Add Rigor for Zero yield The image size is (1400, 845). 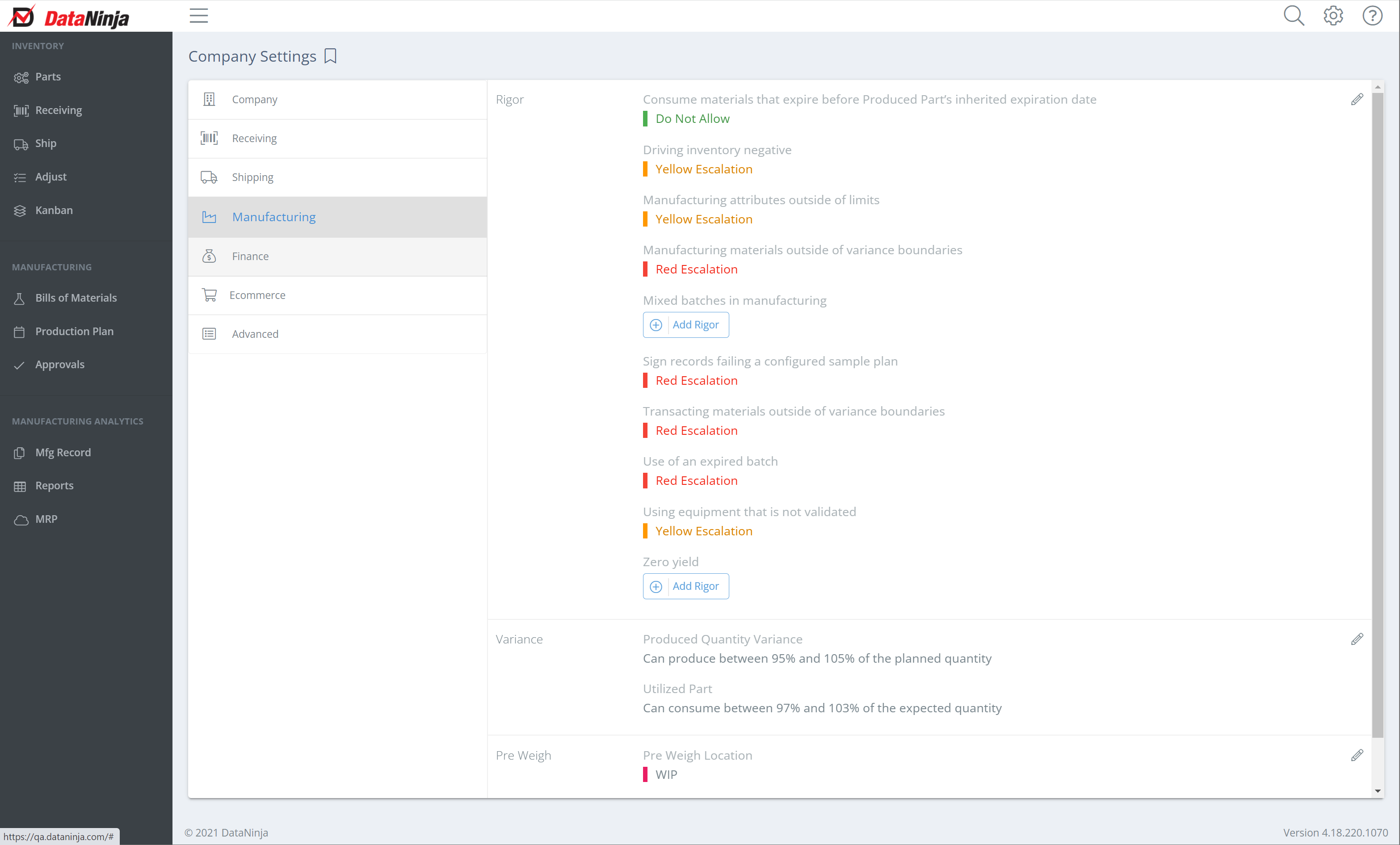[x=685, y=586]
